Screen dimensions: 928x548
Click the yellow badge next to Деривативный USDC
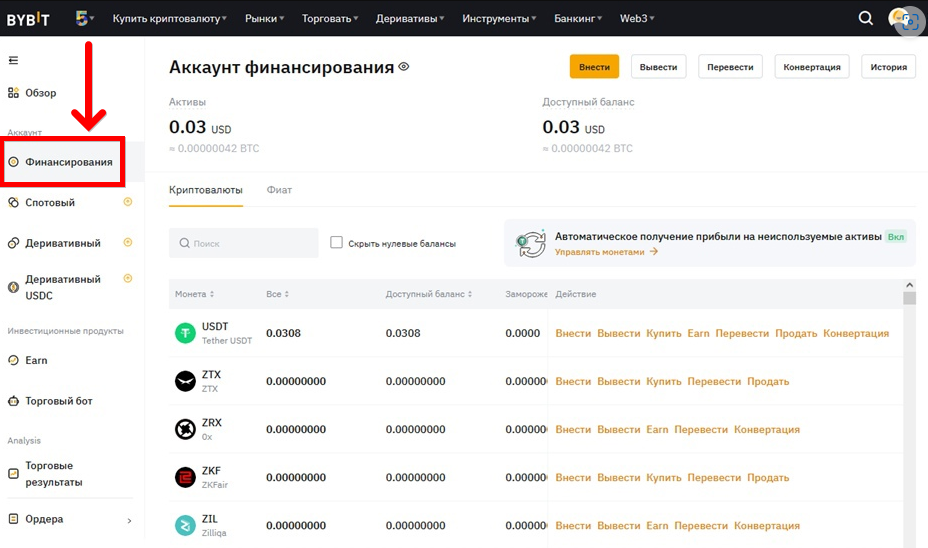pos(127,278)
